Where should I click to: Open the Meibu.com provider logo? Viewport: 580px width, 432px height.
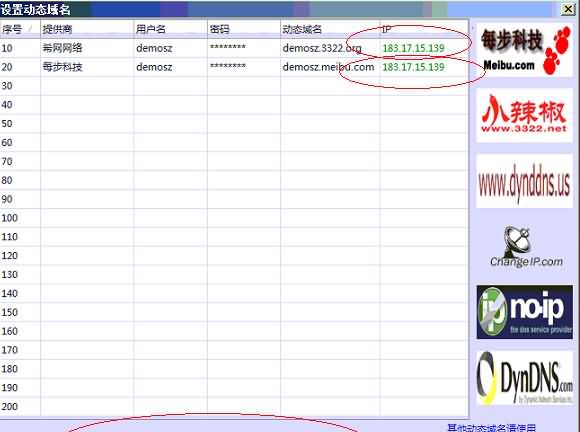(525, 50)
